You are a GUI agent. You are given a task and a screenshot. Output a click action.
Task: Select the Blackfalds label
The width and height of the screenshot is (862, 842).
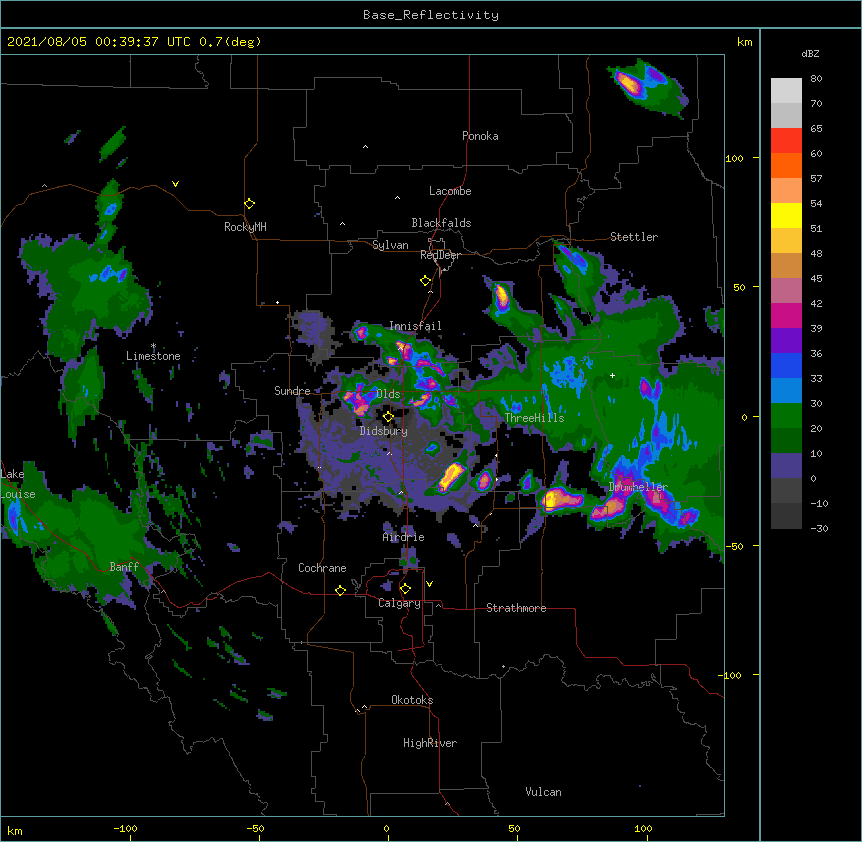(x=441, y=223)
